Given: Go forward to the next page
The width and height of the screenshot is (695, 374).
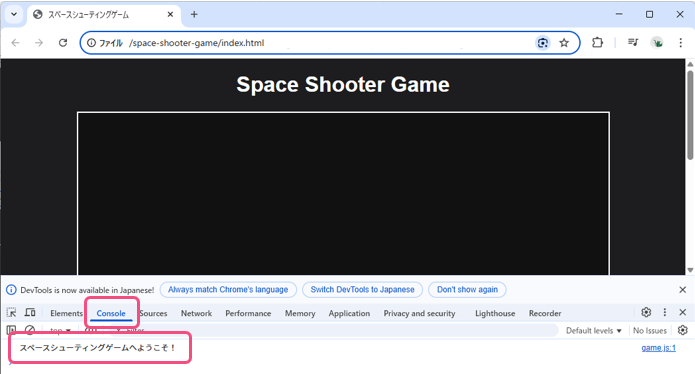Looking at the screenshot, I should (39, 43).
